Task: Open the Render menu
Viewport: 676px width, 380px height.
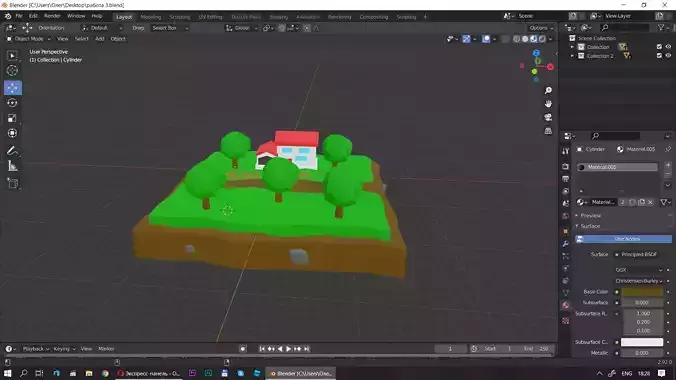Action: pos(52,16)
